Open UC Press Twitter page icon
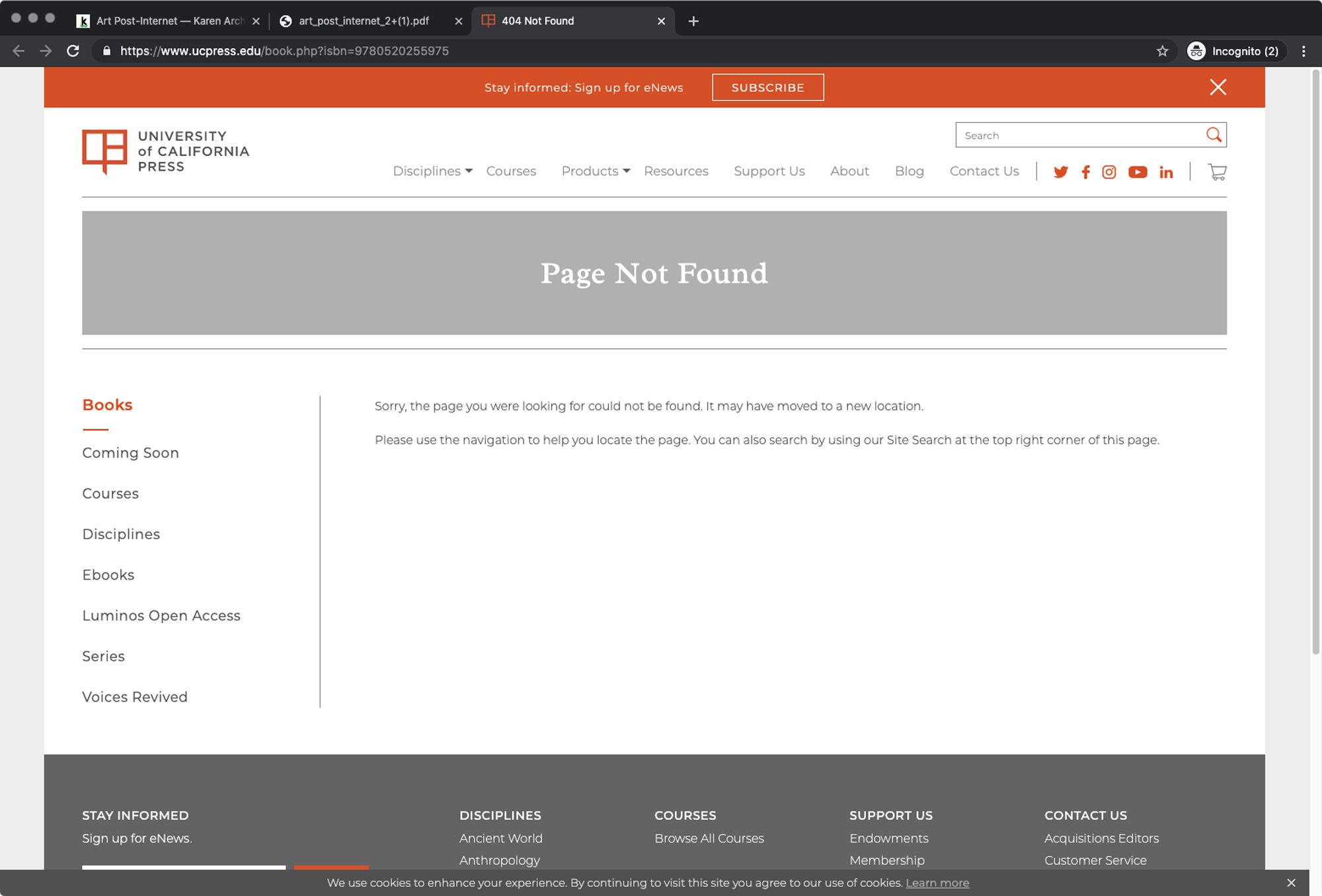 pos(1060,172)
